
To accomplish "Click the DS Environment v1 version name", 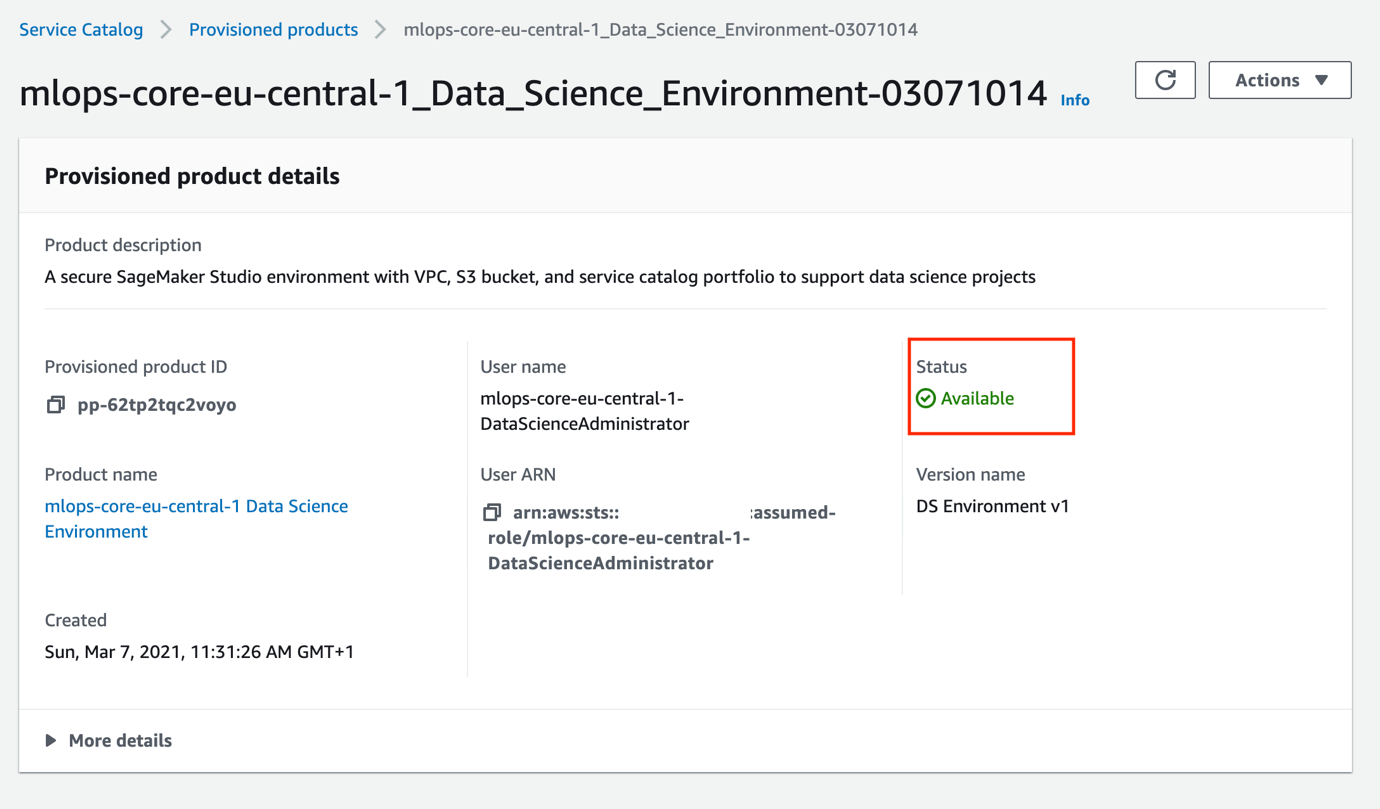I will tap(992, 506).
